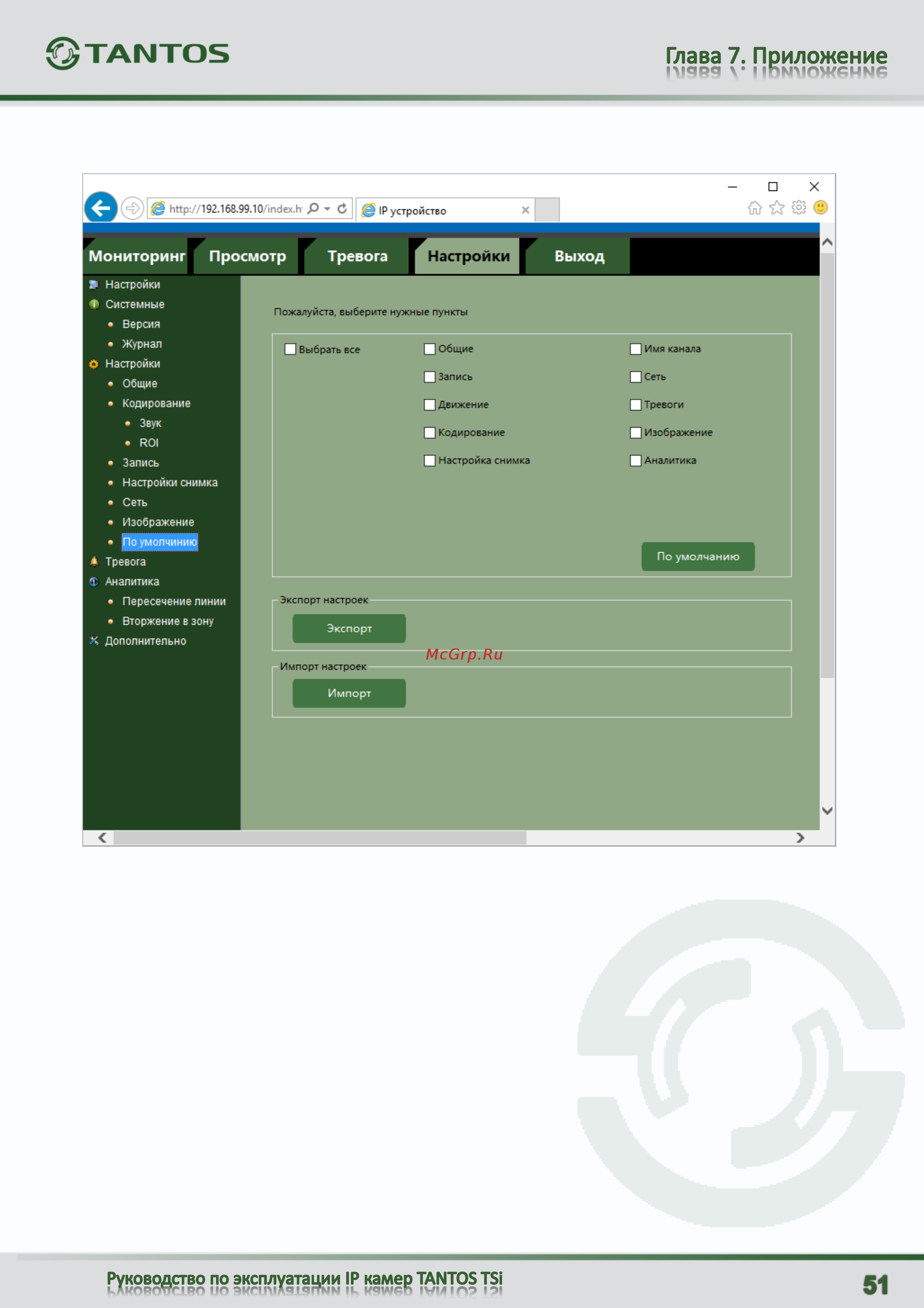The height and width of the screenshot is (1308, 924).
Task: Enable the Сеть checkbox
Action: tap(636, 377)
